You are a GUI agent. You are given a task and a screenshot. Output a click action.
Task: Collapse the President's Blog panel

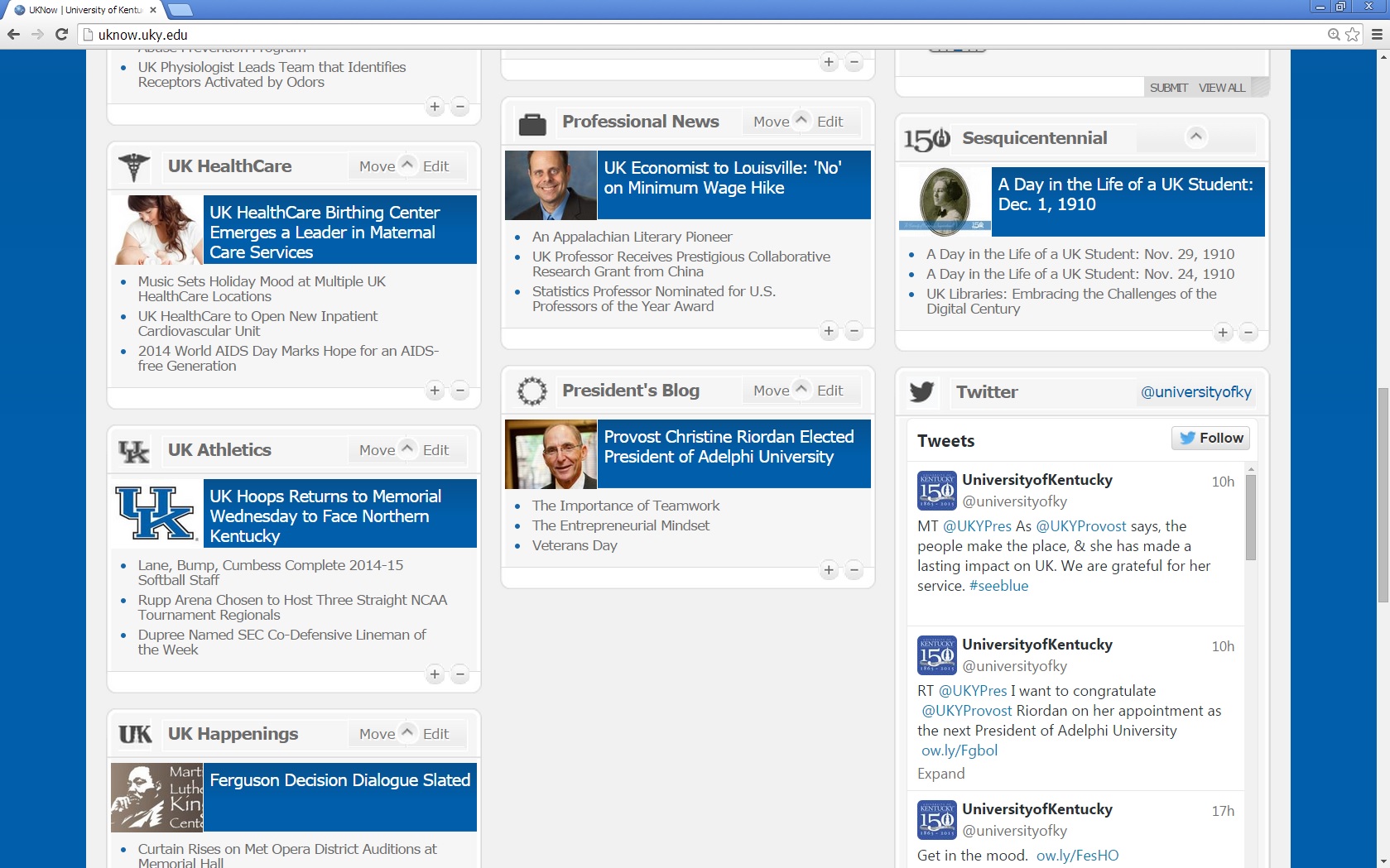(801, 388)
